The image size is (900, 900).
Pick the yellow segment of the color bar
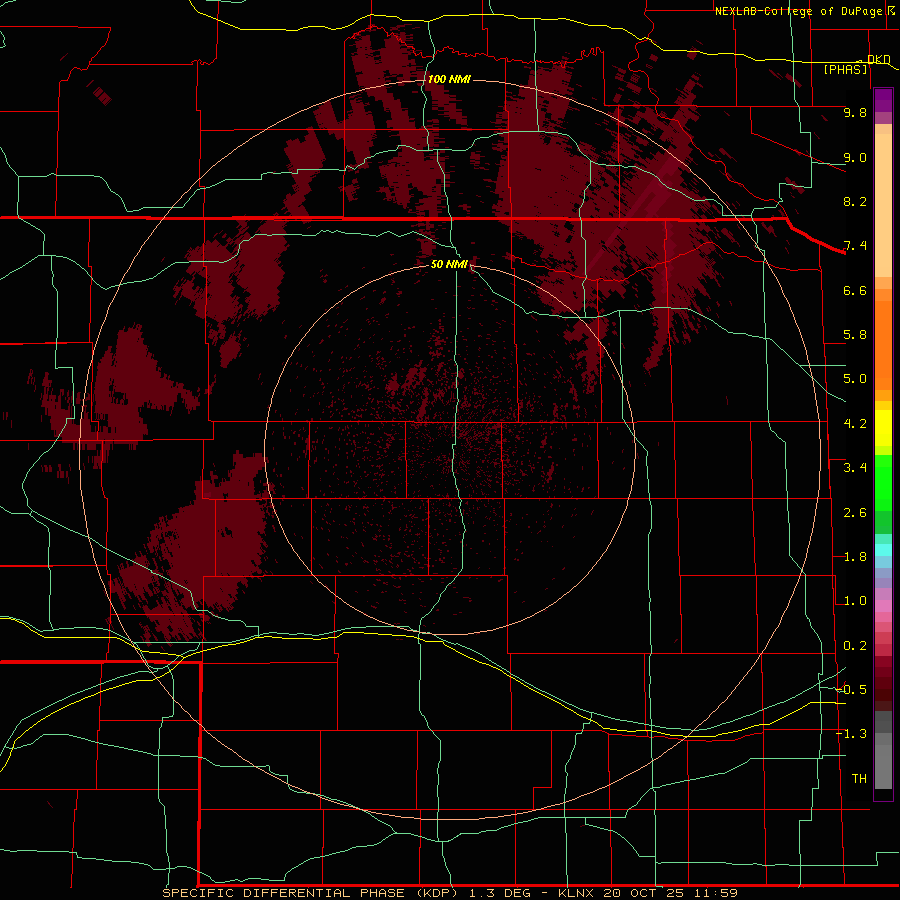[883, 428]
